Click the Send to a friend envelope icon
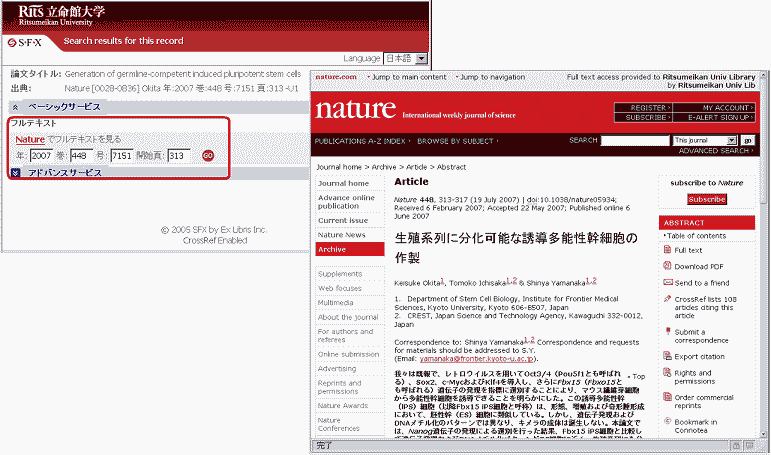The image size is (771, 455). [x=668, y=282]
